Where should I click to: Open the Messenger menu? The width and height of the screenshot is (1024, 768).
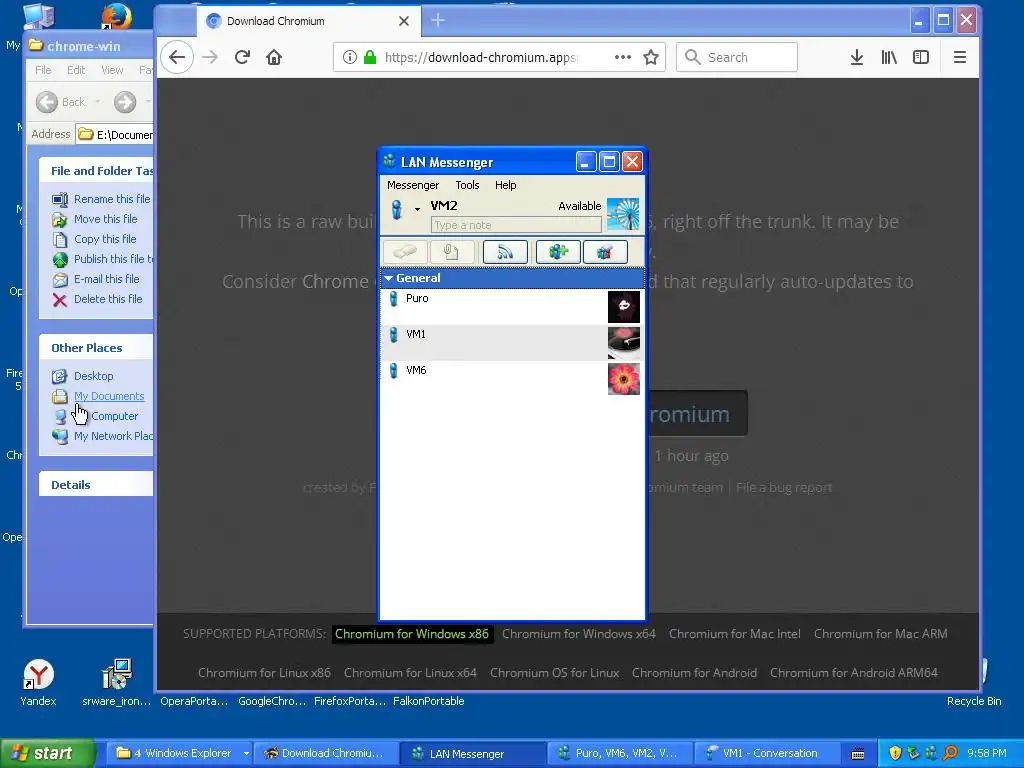point(413,185)
